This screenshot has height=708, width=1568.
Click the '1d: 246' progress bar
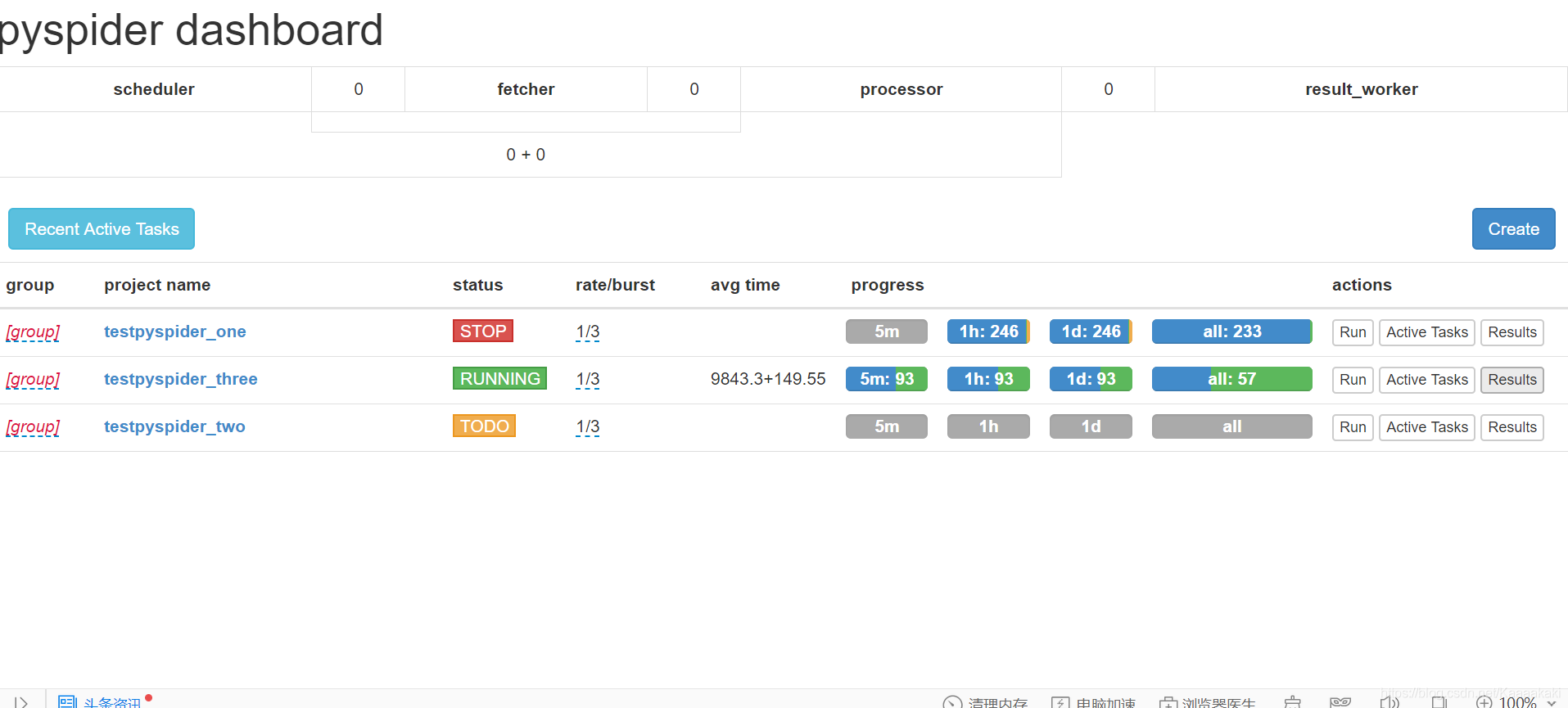coord(1091,331)
